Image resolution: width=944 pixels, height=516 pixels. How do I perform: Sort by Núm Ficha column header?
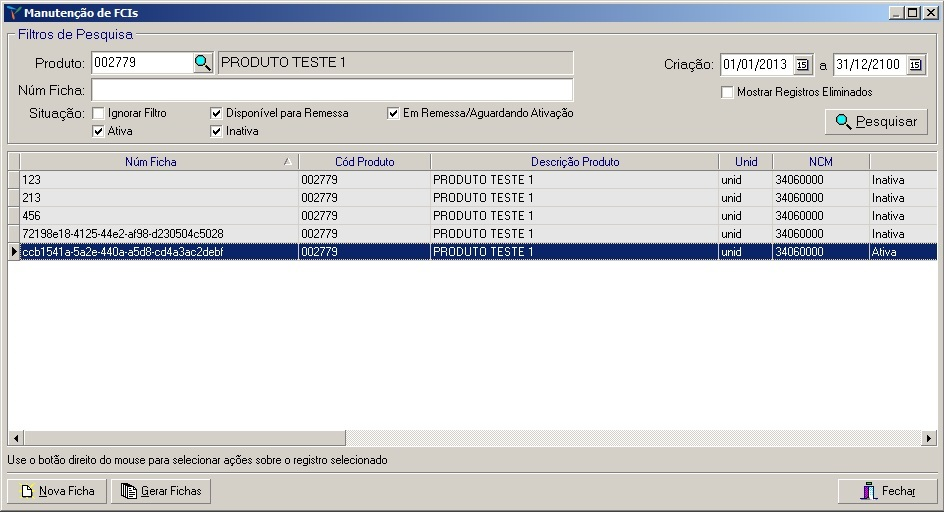click(x=150, y=161)
